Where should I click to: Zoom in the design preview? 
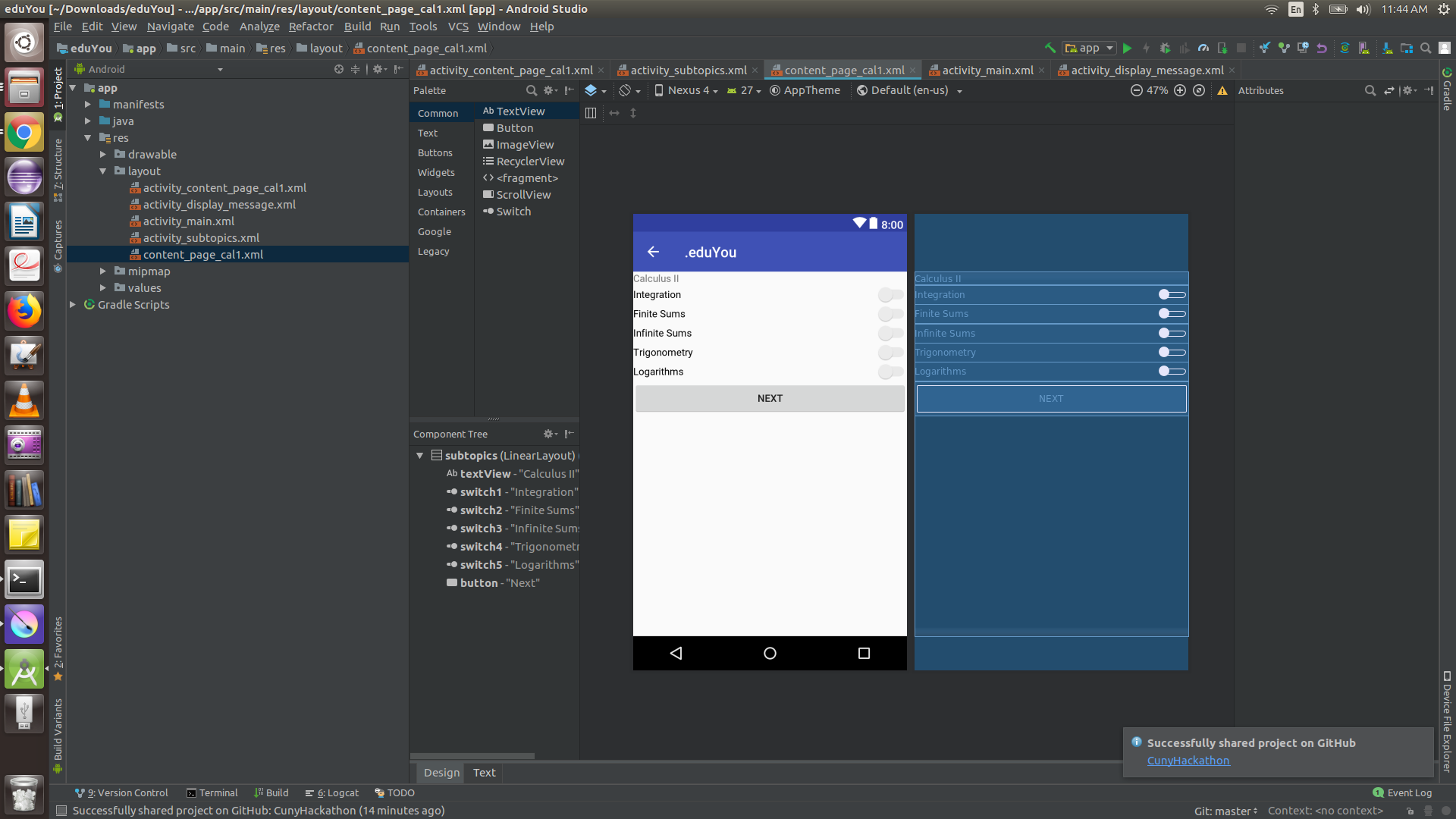pos(1180,90)
